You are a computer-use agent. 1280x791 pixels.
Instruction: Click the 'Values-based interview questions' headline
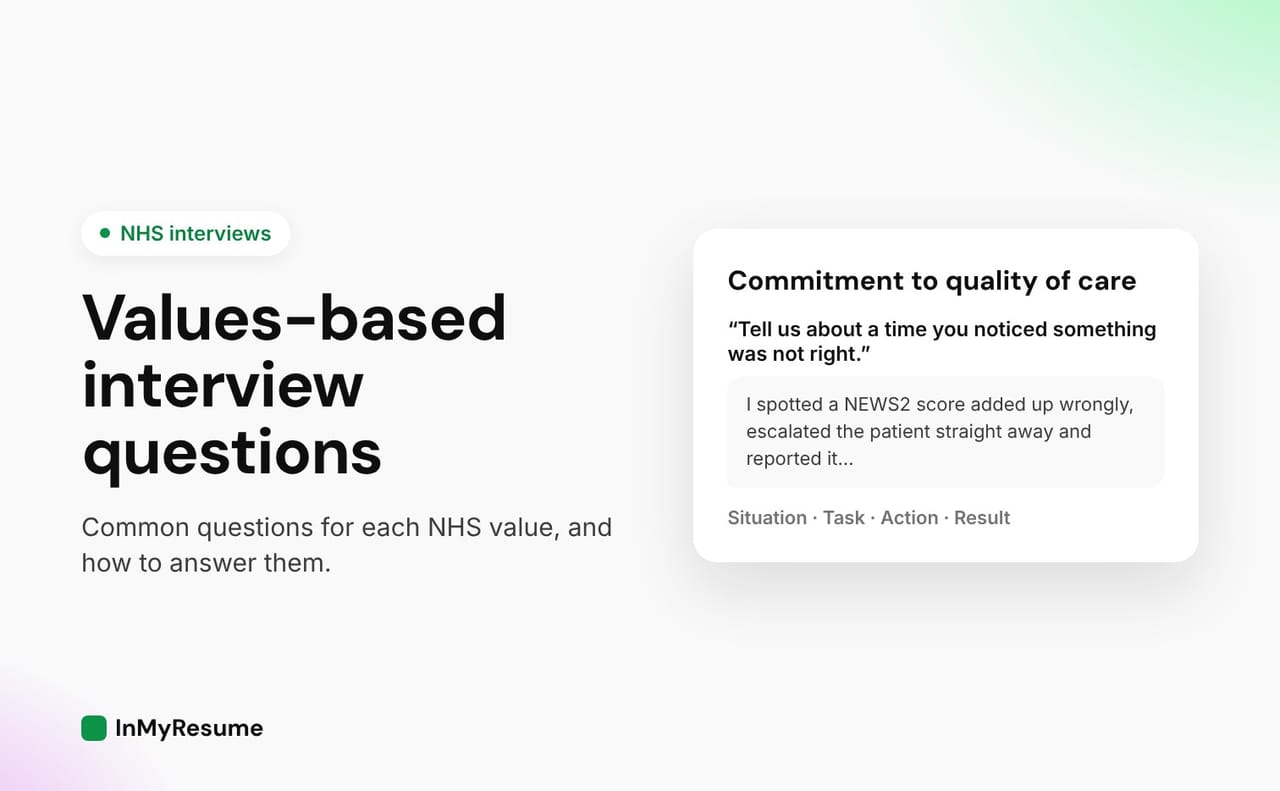coord(294,385)
